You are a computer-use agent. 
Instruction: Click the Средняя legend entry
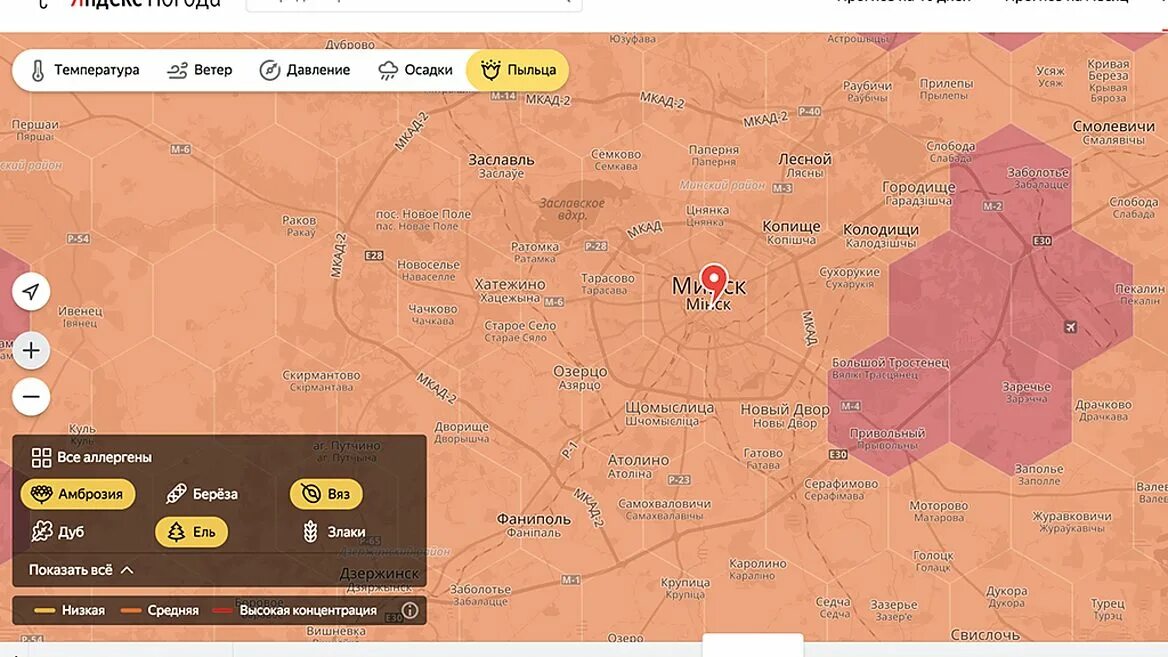tap(159, 610)
